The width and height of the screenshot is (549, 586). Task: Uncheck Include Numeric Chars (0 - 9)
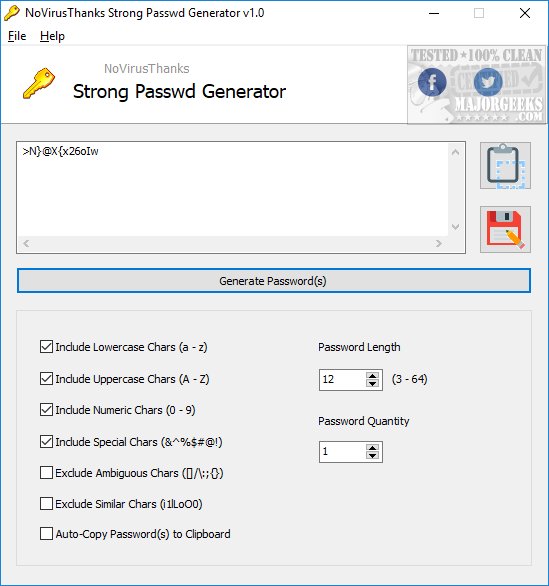[x=46, y=410]
